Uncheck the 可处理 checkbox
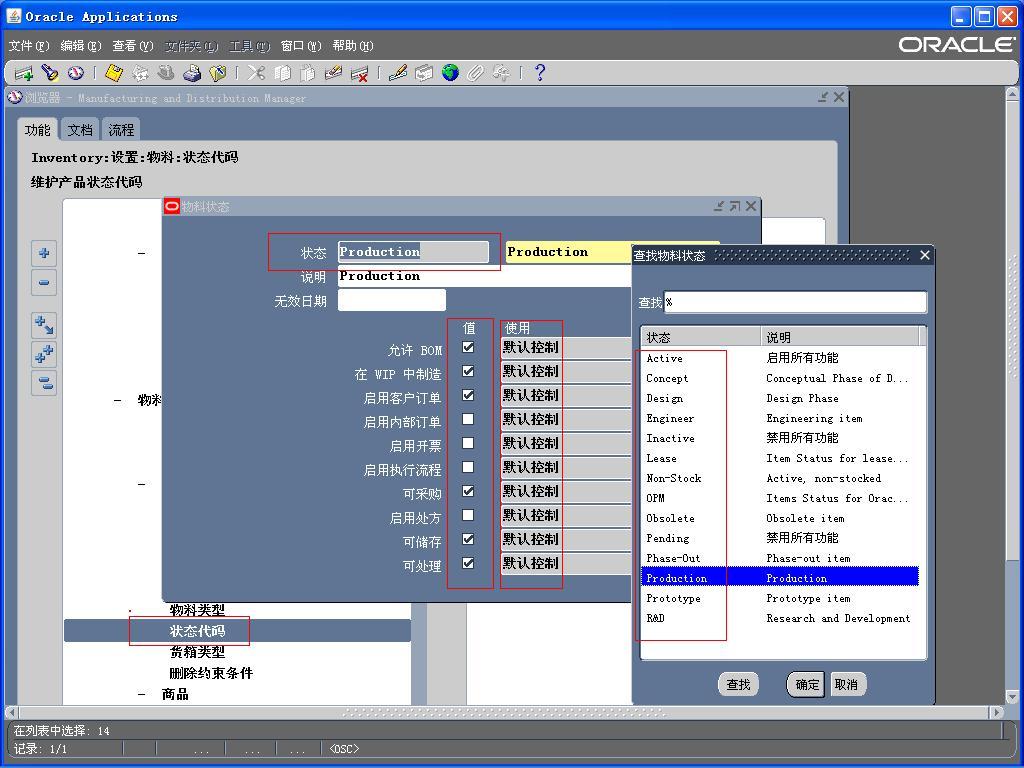1024x768 pixels. (x=468, y=563)
